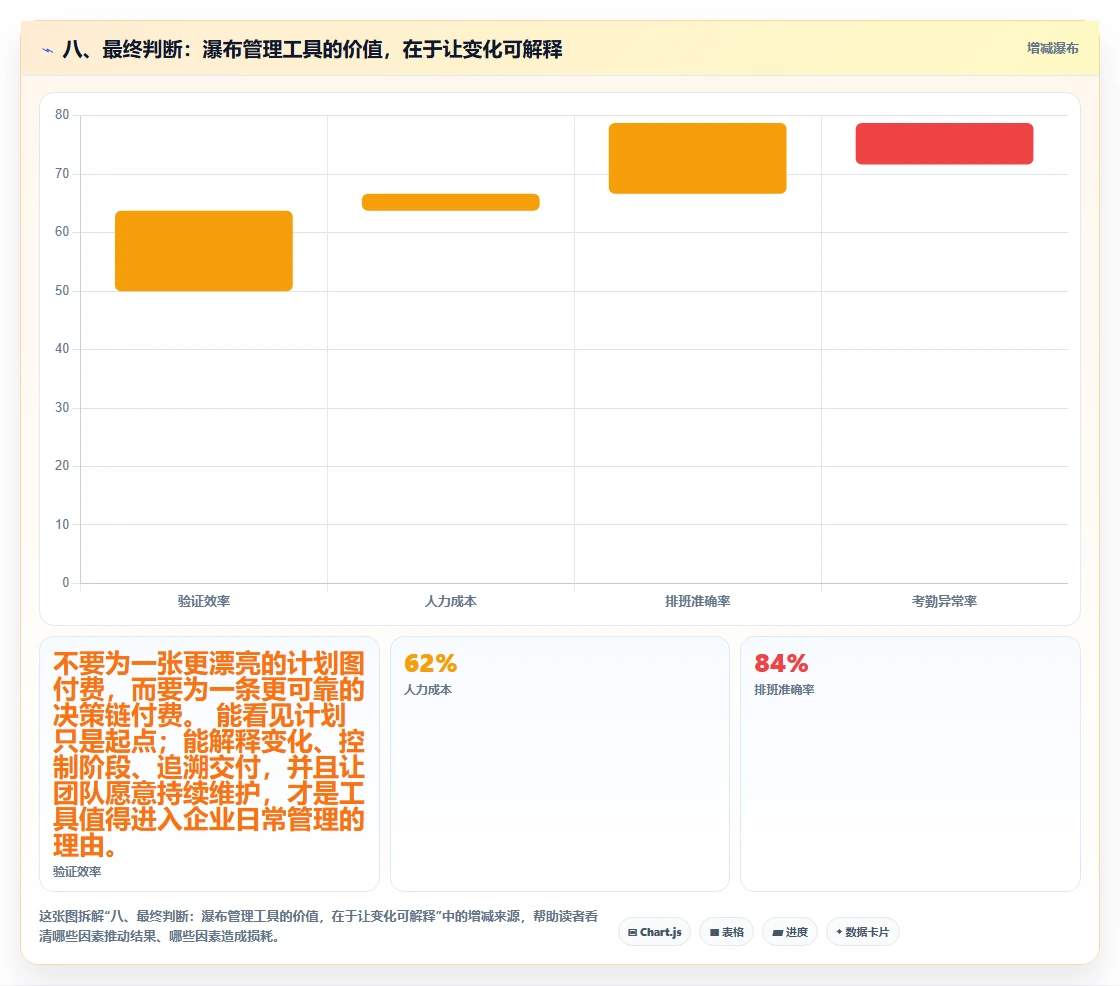This screenshot has width=1120, height=986.
Task: Click the 验证效率 x-axis label
Action: coord(204,602)
